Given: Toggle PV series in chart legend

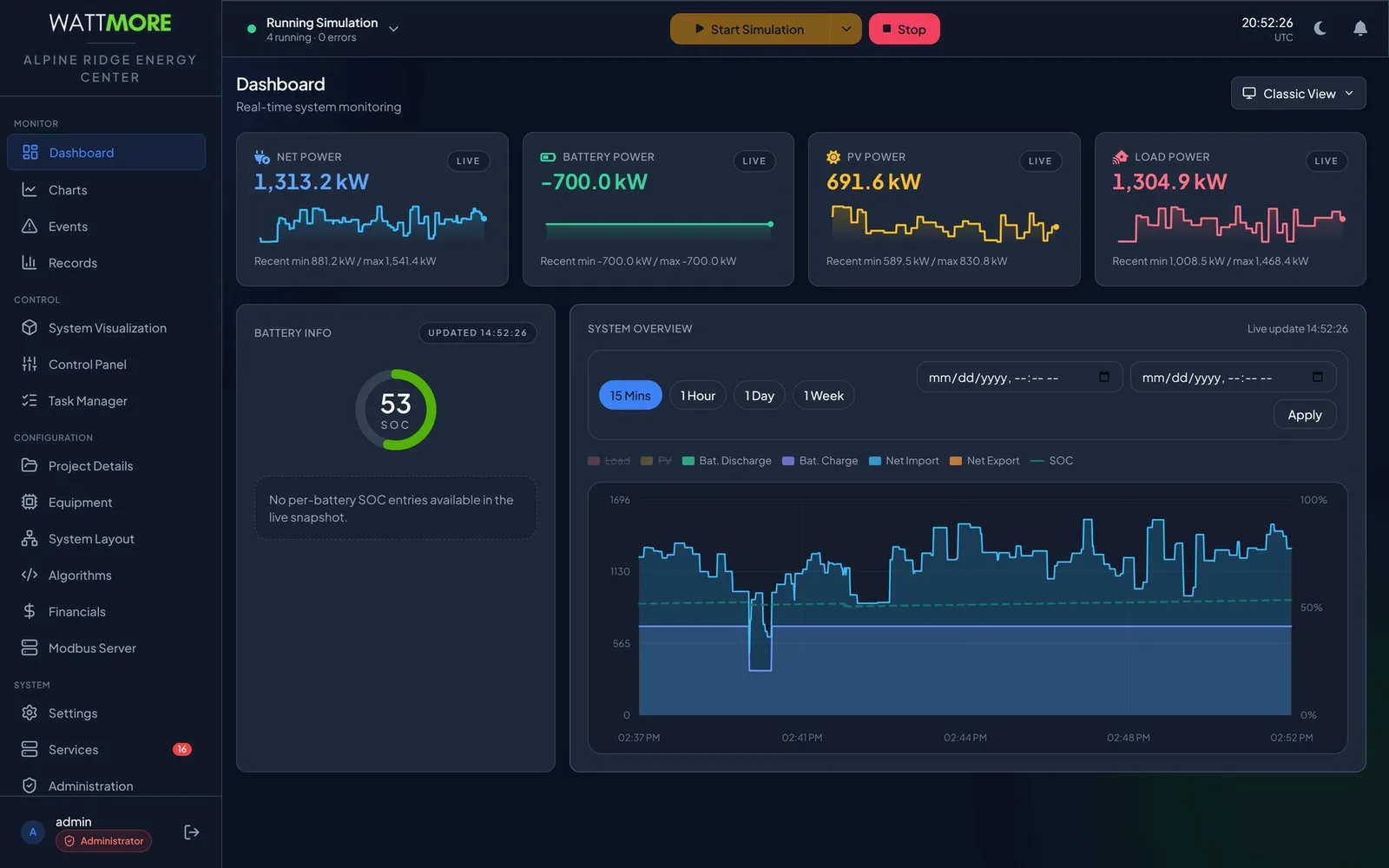Looking at the screenshot, I should pos(656,461).
